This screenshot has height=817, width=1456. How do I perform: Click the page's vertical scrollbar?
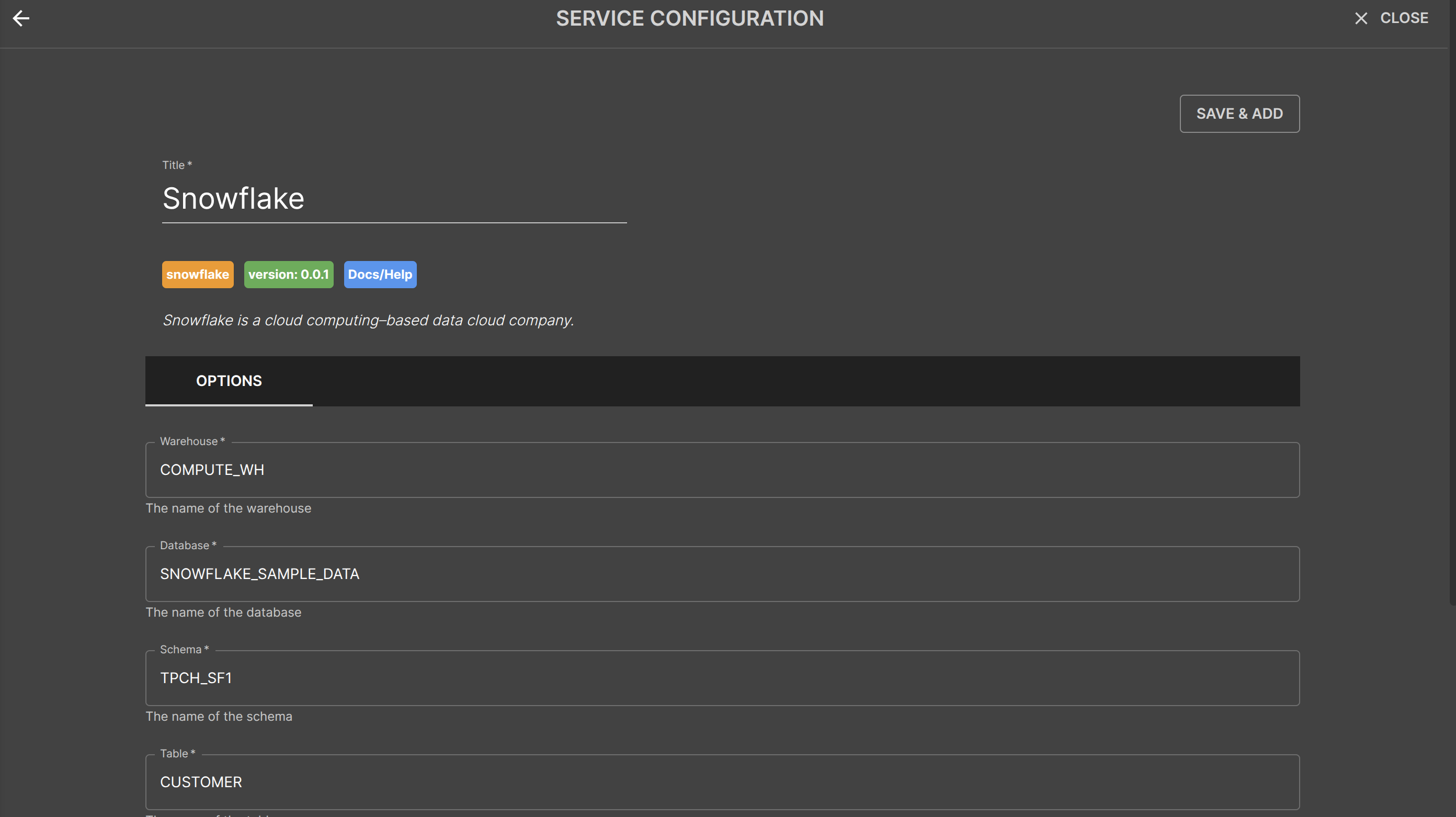[x=1452, y=302]
